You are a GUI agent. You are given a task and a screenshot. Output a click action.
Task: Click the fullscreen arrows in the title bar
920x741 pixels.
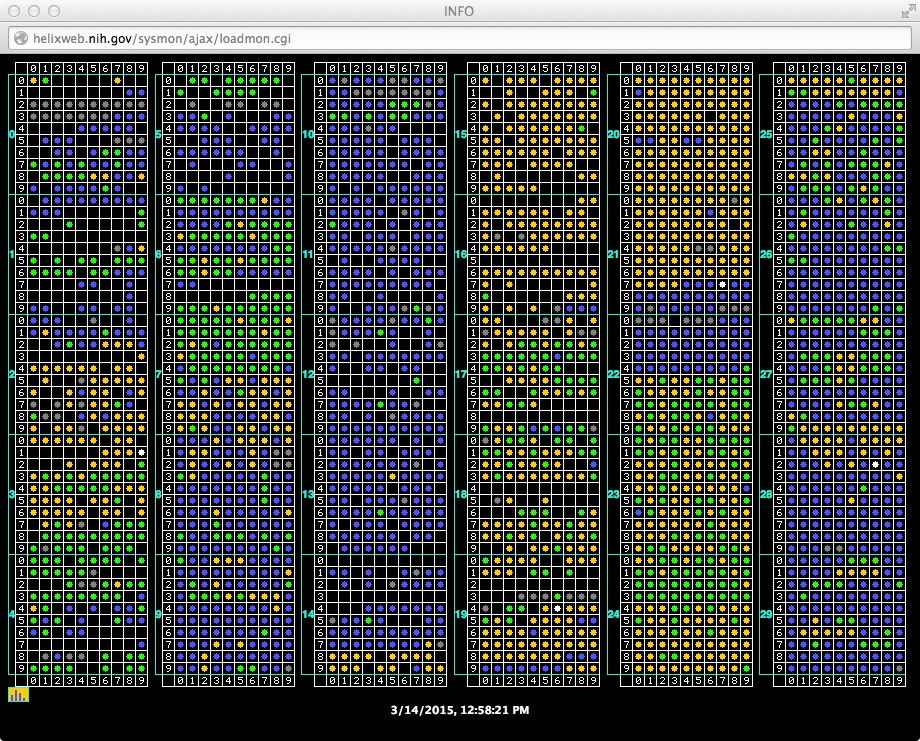903,11
